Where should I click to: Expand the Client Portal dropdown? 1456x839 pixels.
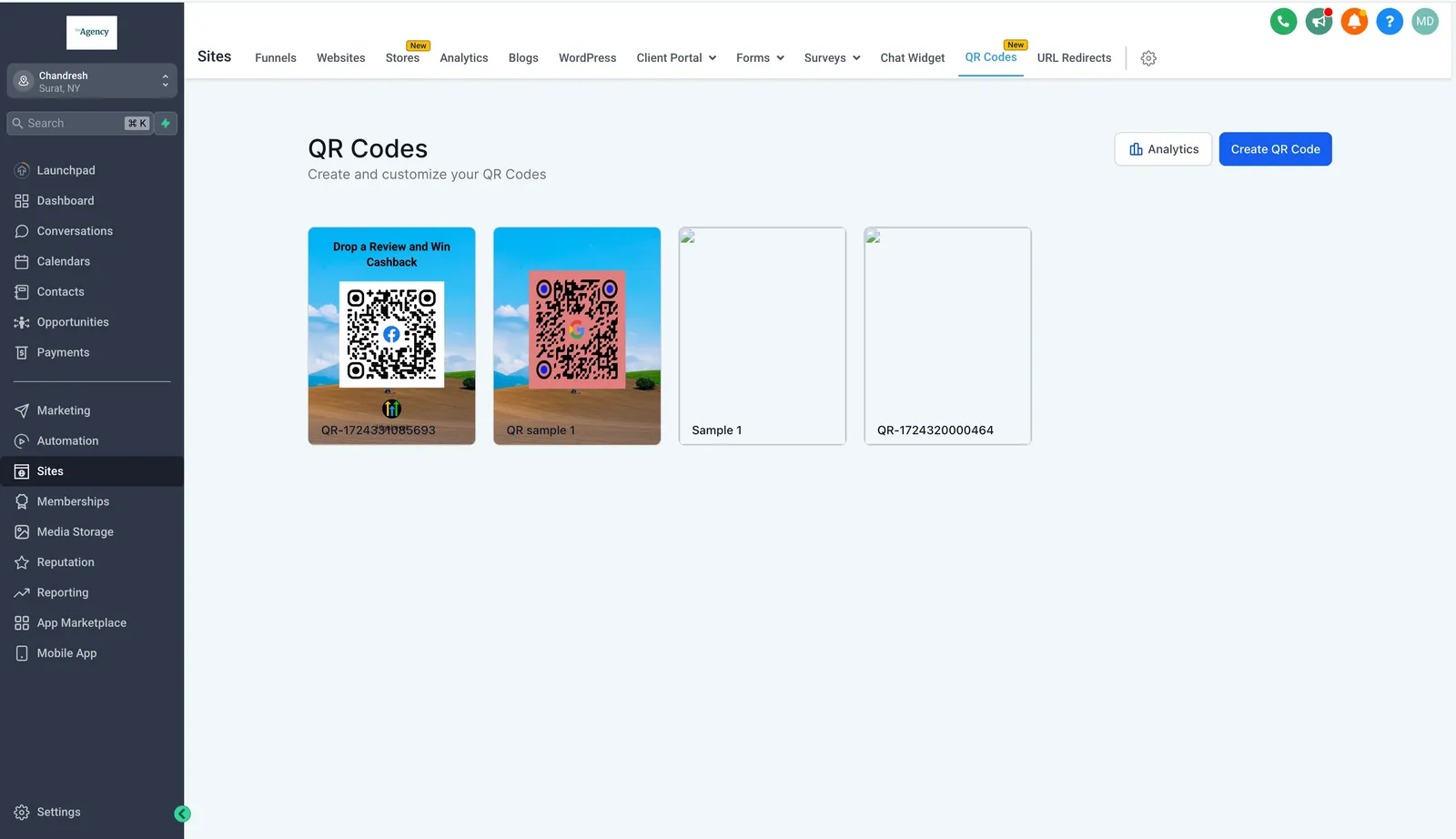click(676, 57)
